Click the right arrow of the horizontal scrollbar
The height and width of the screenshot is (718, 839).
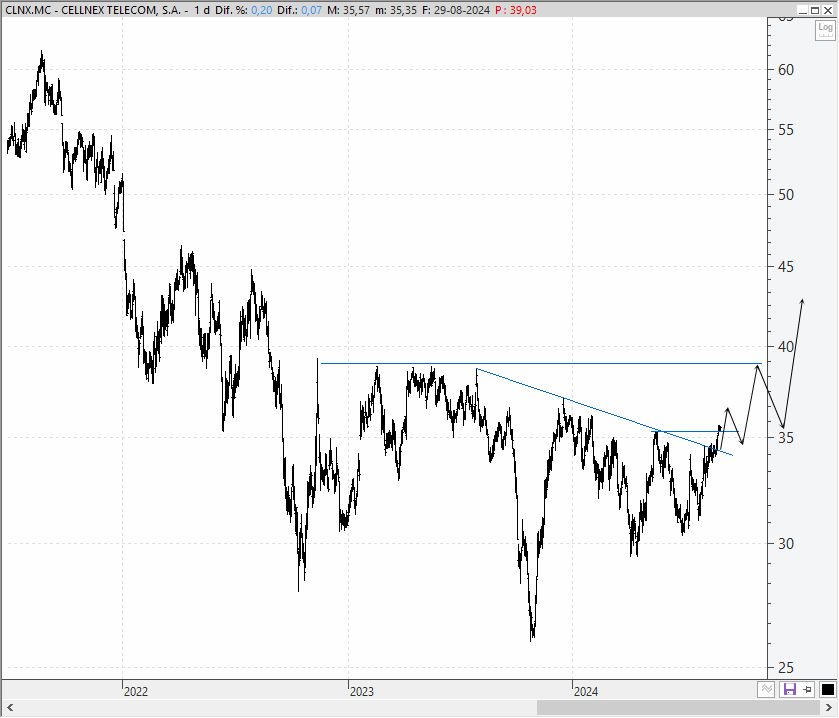tap(830, 708)
